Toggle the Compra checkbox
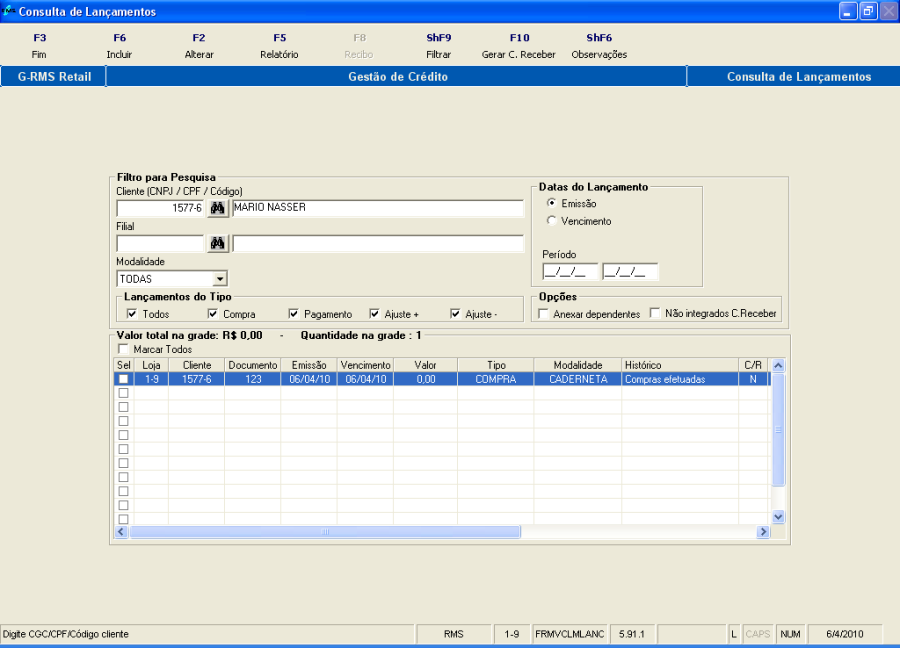This screenshot has width=900, height=648. click(213, 314)
